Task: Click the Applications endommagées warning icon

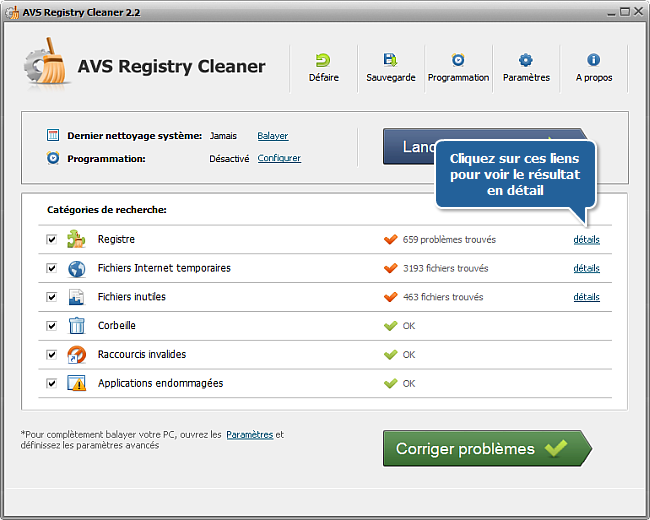Action: point(77,383)
